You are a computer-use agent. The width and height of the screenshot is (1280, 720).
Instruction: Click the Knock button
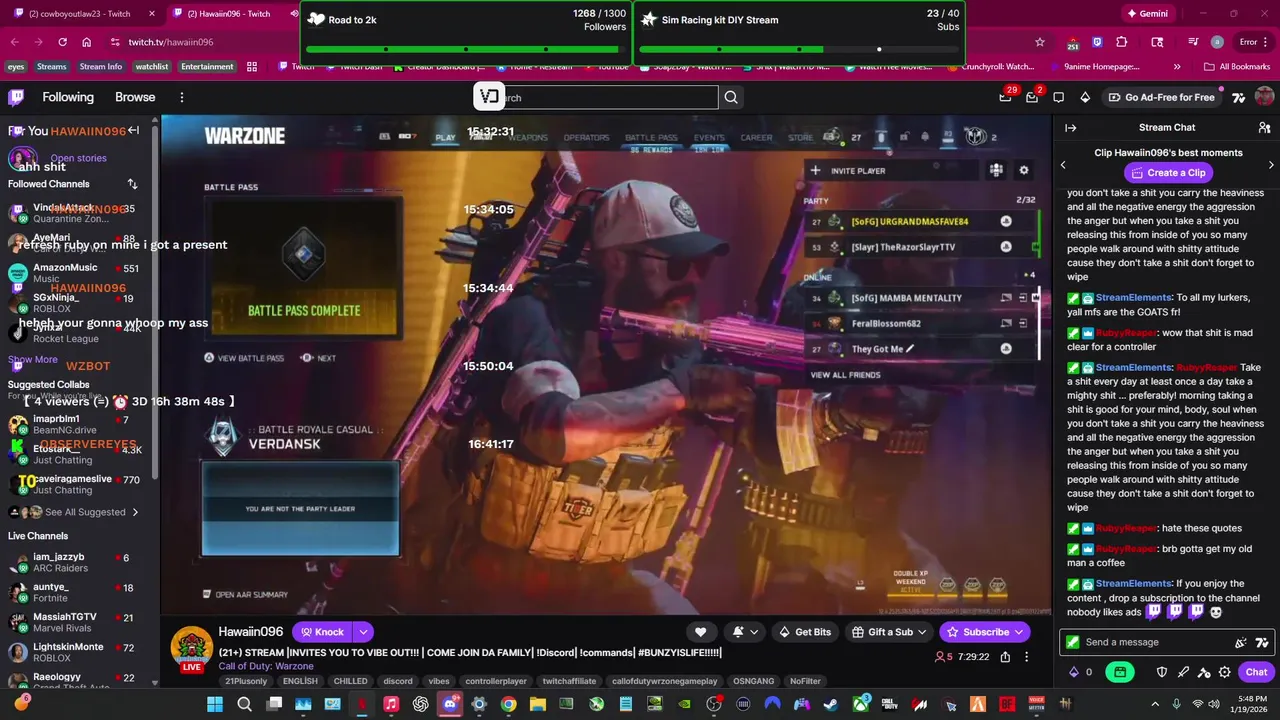pos(321,632)
